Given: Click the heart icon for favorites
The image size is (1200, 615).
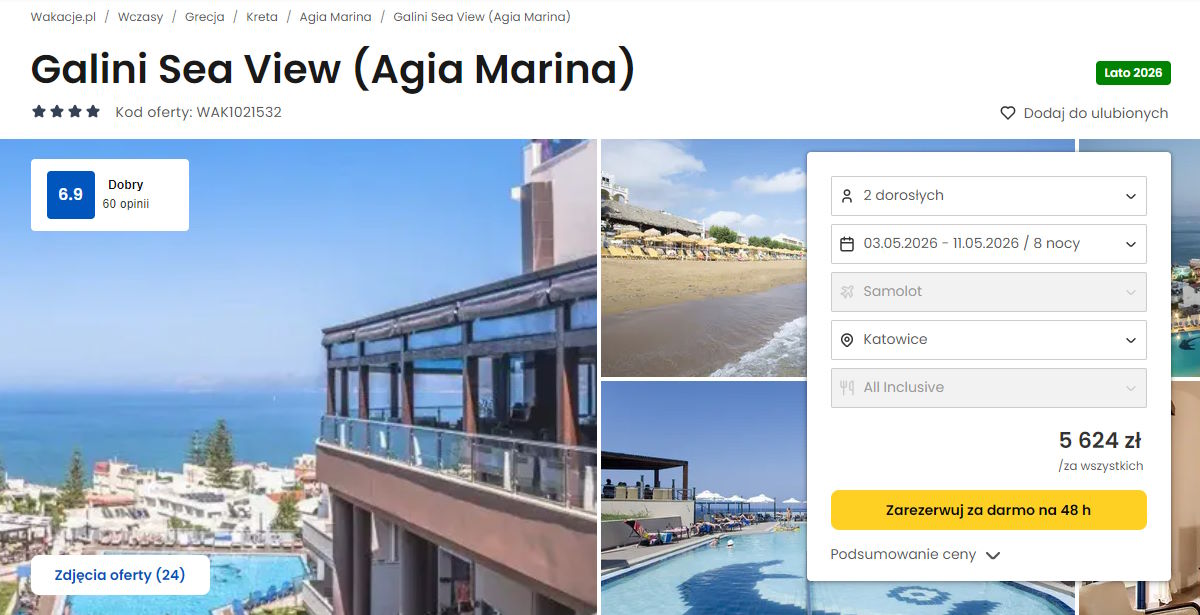Looking at the screenshot, I should 1008,113.
